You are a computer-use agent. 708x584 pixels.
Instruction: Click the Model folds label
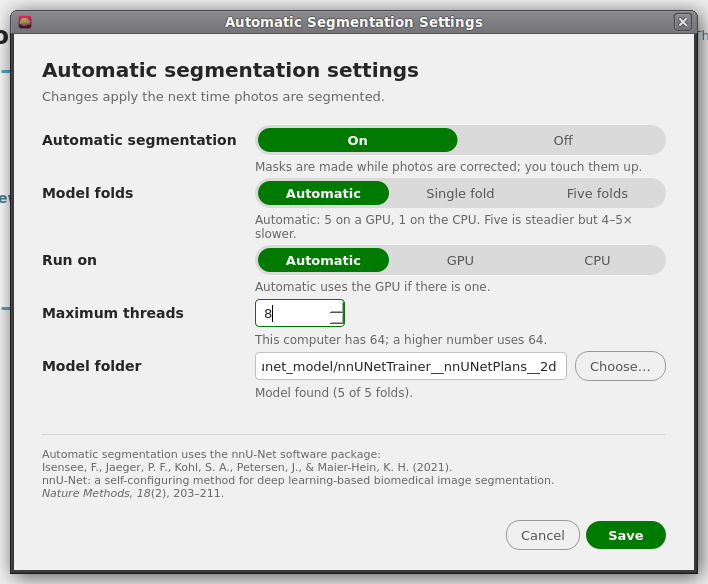point(88,193)
